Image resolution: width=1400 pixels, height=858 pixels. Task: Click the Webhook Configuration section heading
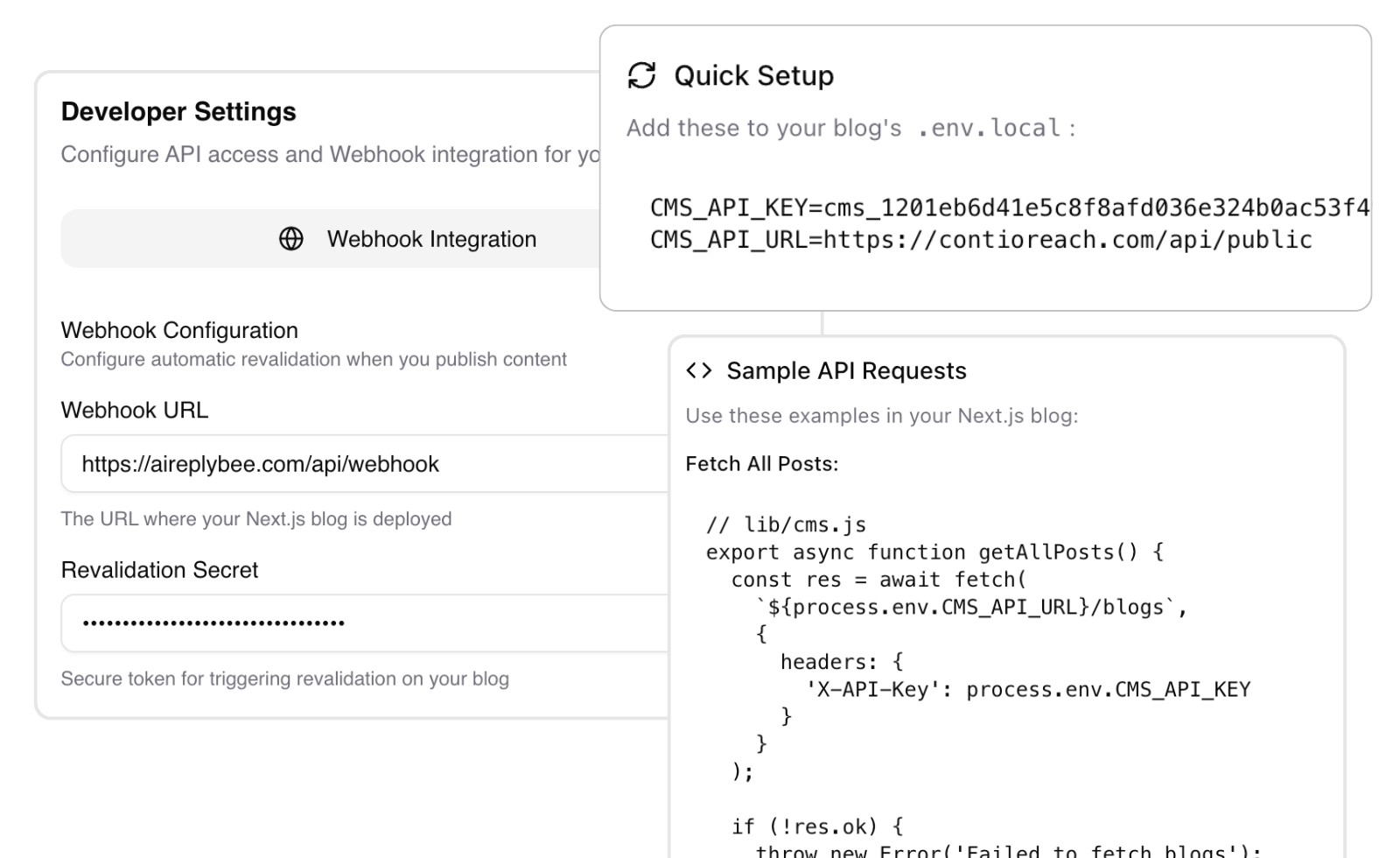[x=179, y=330]
